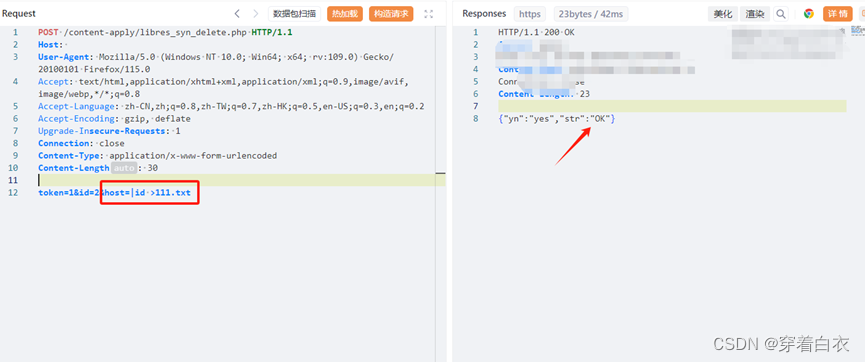This screenshot has width=865, height=362.
Task: Click the POST request line in editor
Action: (x=165, y=32)
